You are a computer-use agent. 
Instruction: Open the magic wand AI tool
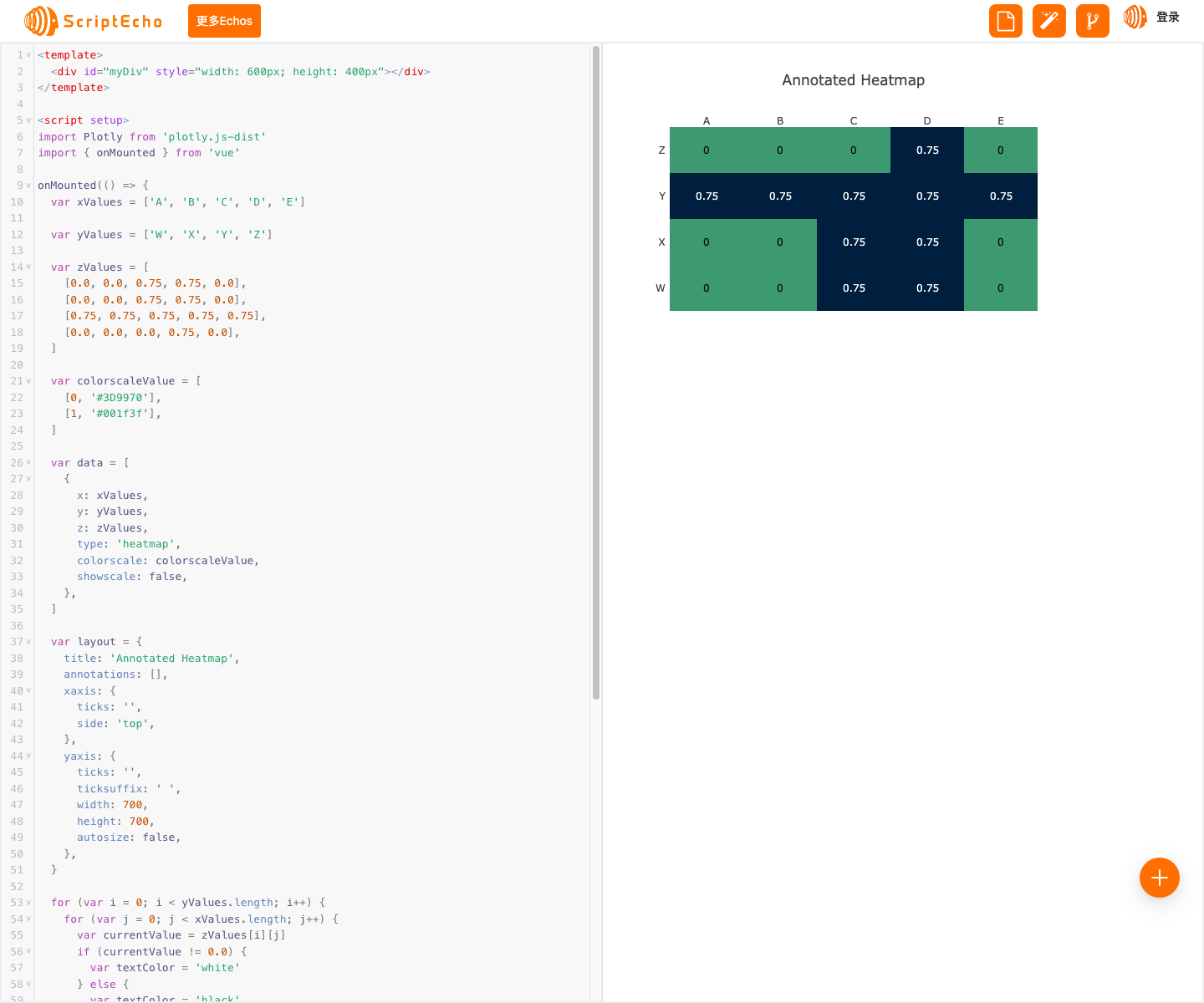[x=1048, y=21]
